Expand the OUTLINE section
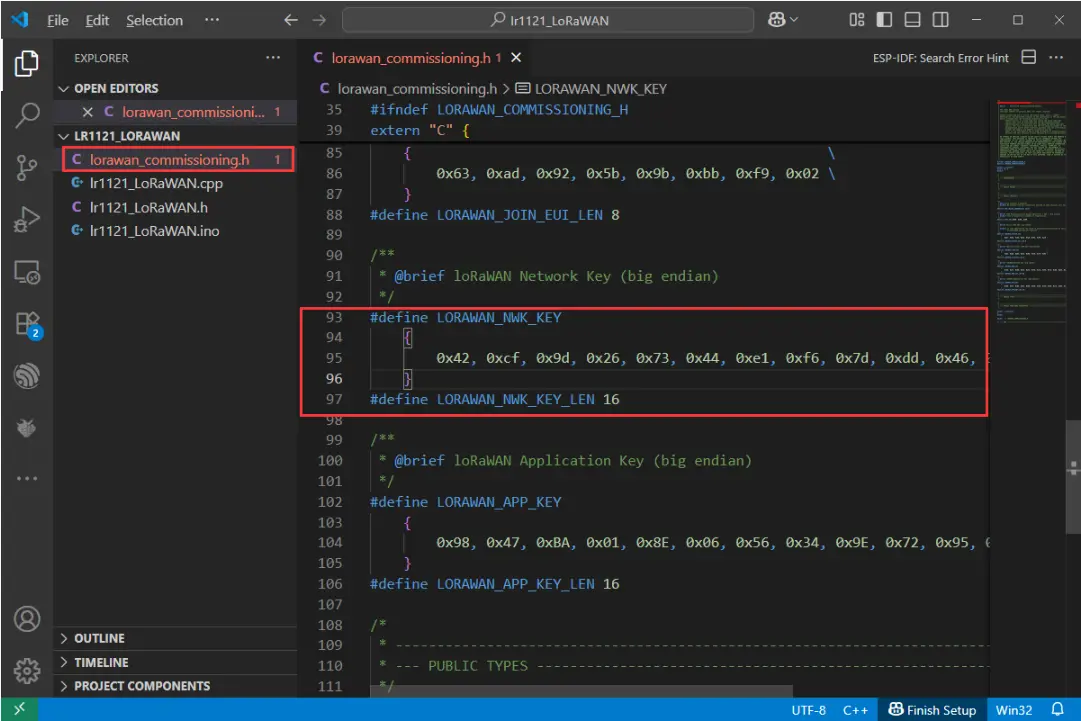 coord(100,638)
